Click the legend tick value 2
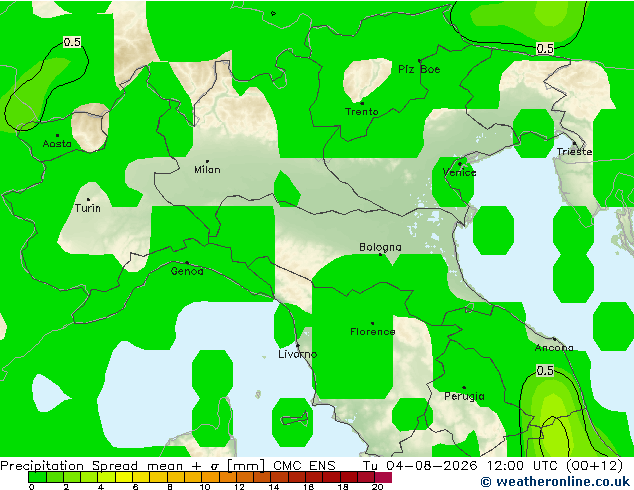Viewport: 634px width, 490px height. coord(66,487)
